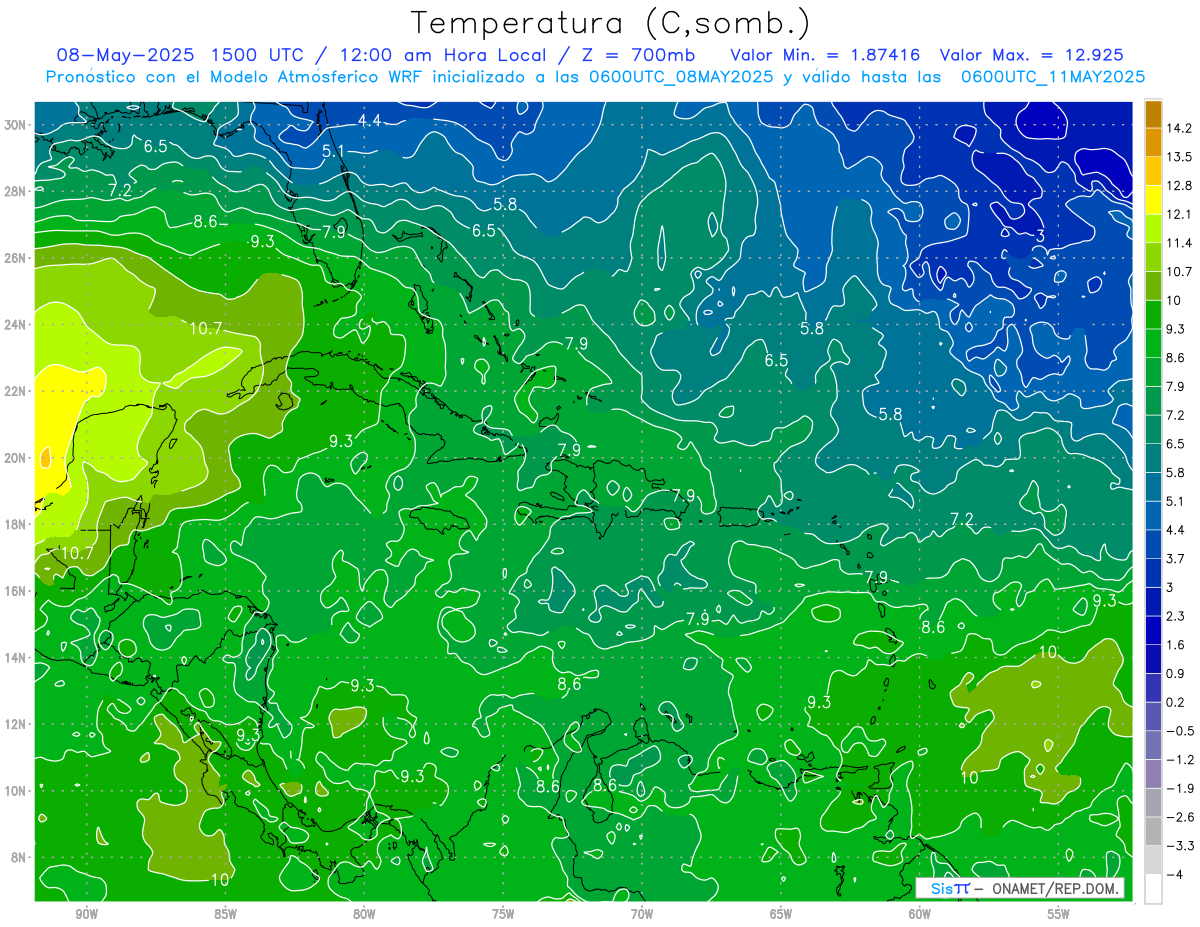
Task: Click colorbar value 2.3
Action: coord(1177,616)
